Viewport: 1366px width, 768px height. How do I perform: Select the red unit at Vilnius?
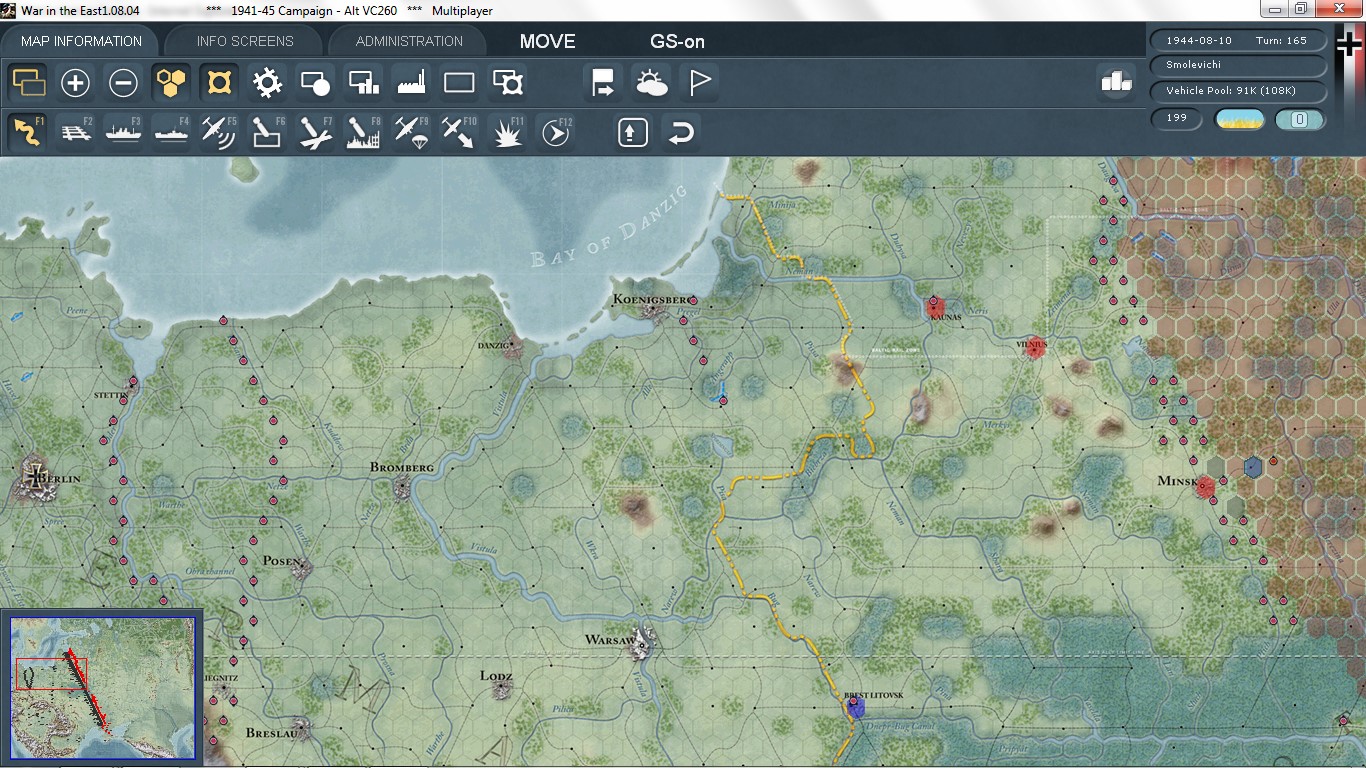tap(1036, 348)
